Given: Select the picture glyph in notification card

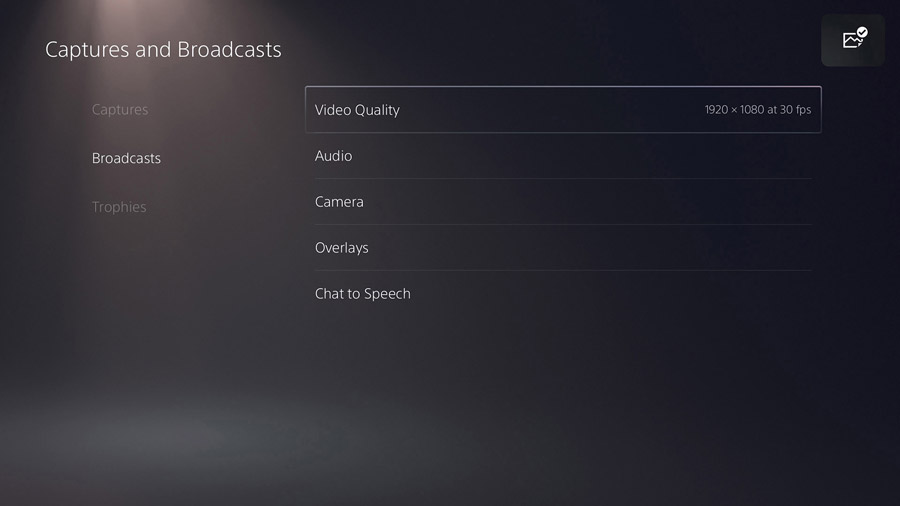Looking at the screenshot, I should tap(851, 41).
